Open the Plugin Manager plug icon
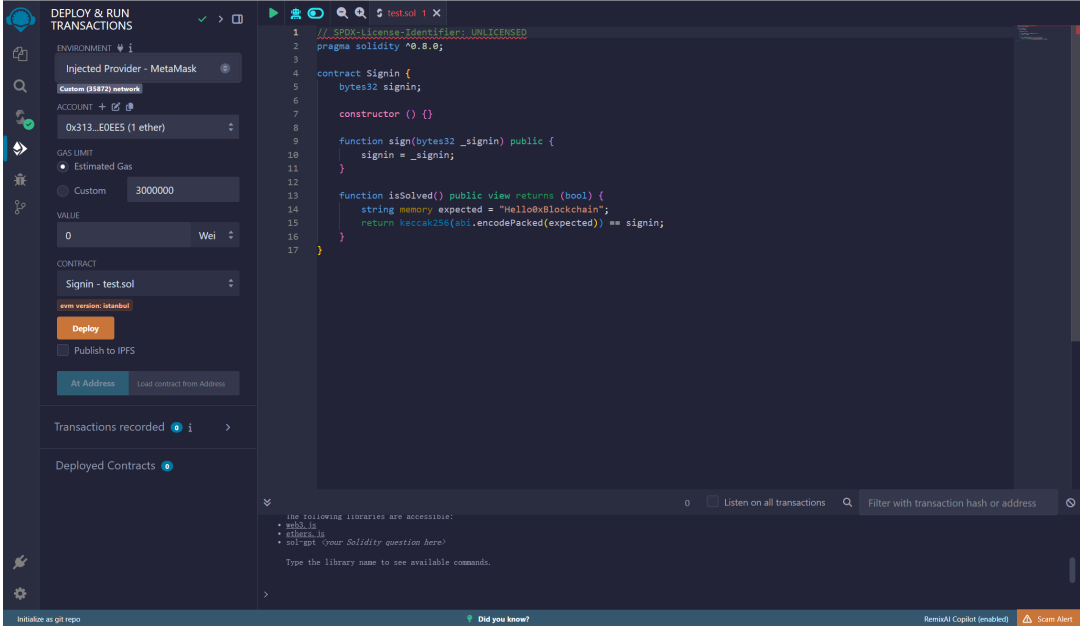 click(x=20, y=562)
